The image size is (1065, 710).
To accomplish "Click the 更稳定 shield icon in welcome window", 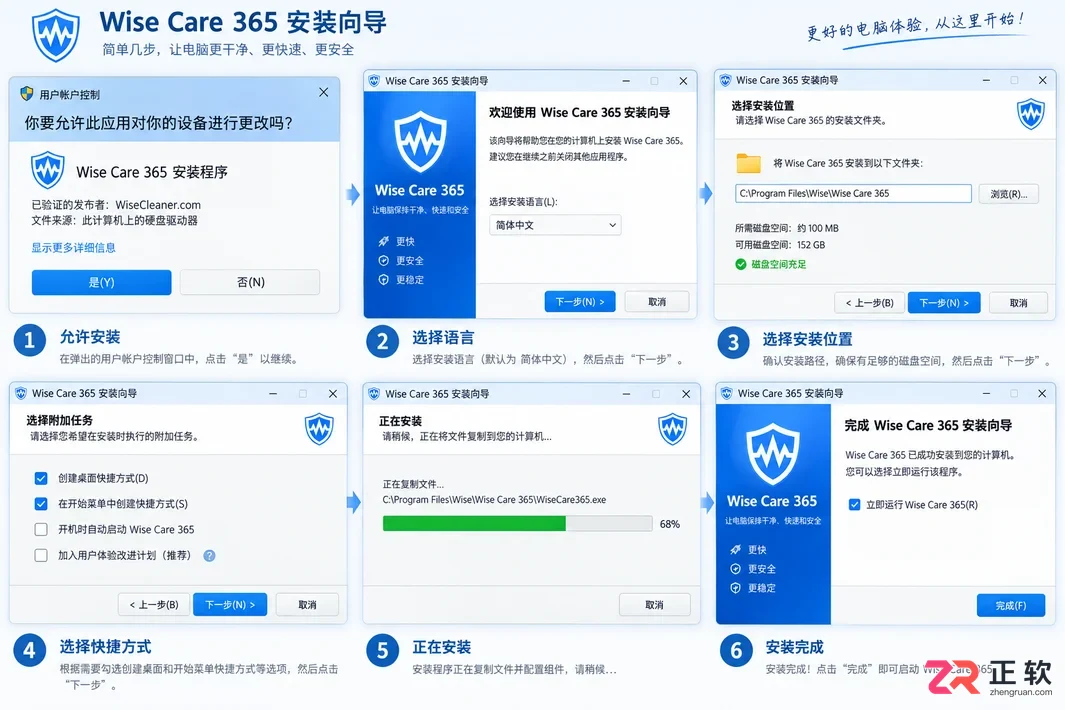I will (x=384, y=279).
